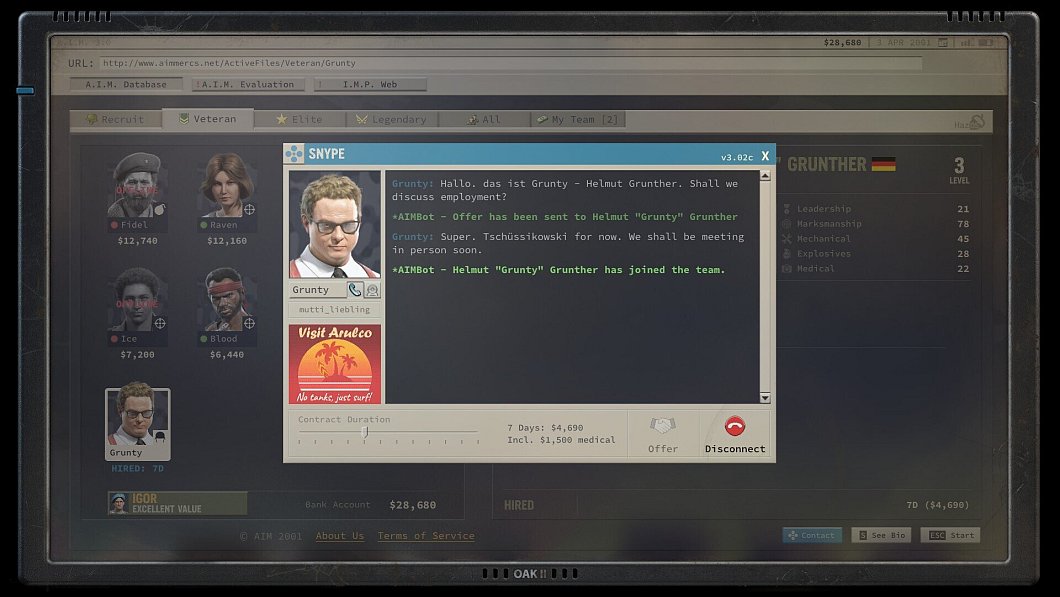
Task: Click the red Disconnect hang-up button
Action: pos(735,426)
